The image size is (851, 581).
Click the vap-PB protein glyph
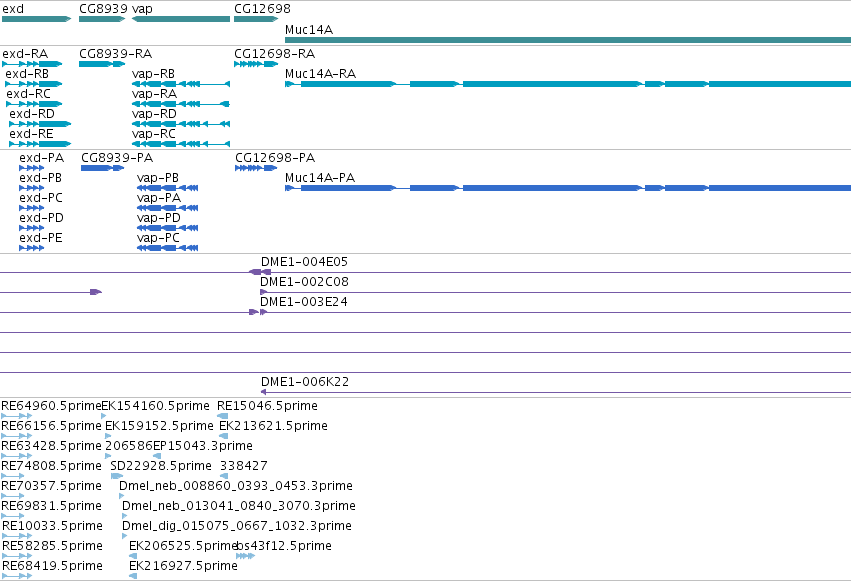pyautogui.click(x=168, y=188)
